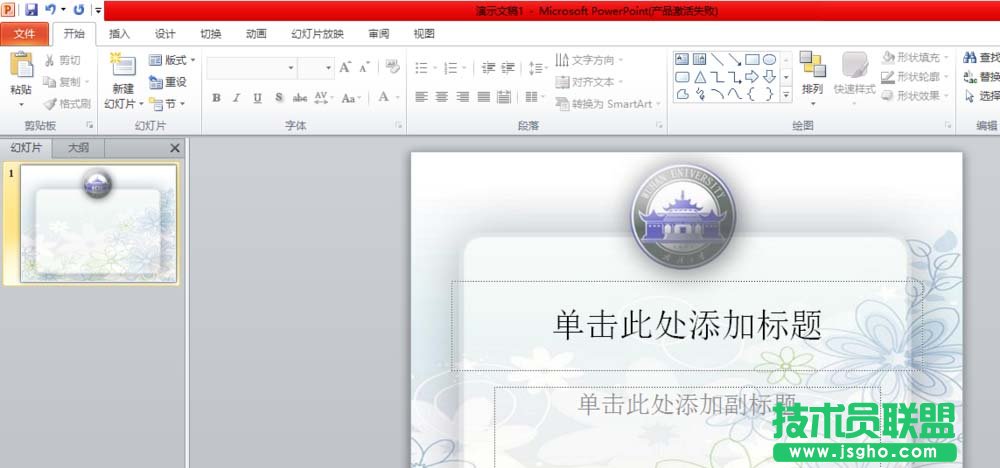1000x468 pixels.
Task: Select the Right Arrow block shape
Action: pos(753,77)
